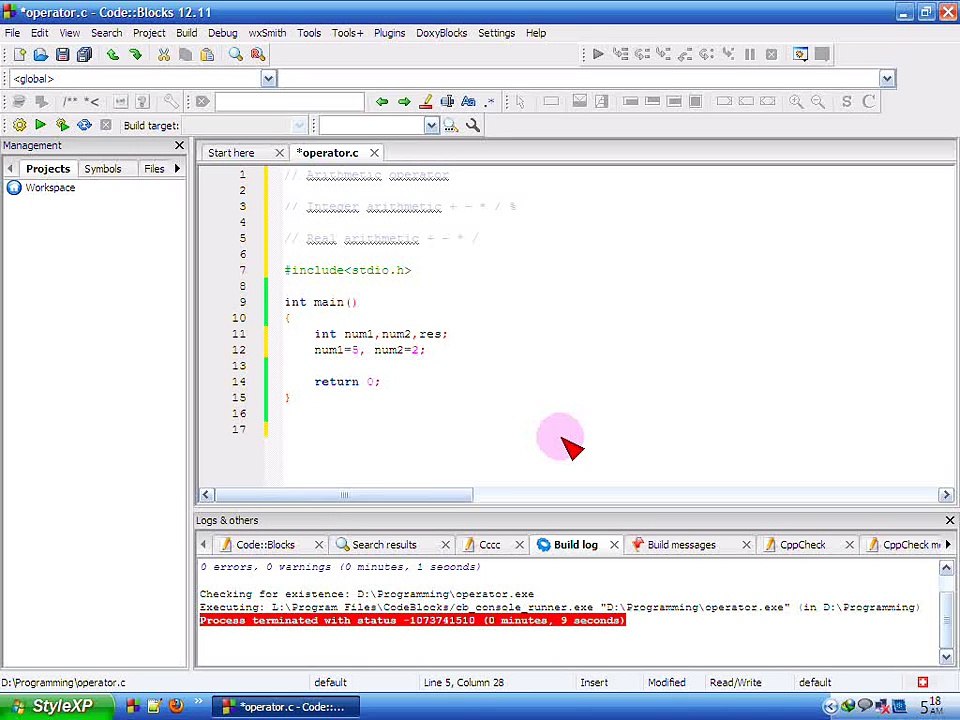Show more log tabs with the right arrow
The height and width of the screenshot is (720, 960).
tap(948, 544)
